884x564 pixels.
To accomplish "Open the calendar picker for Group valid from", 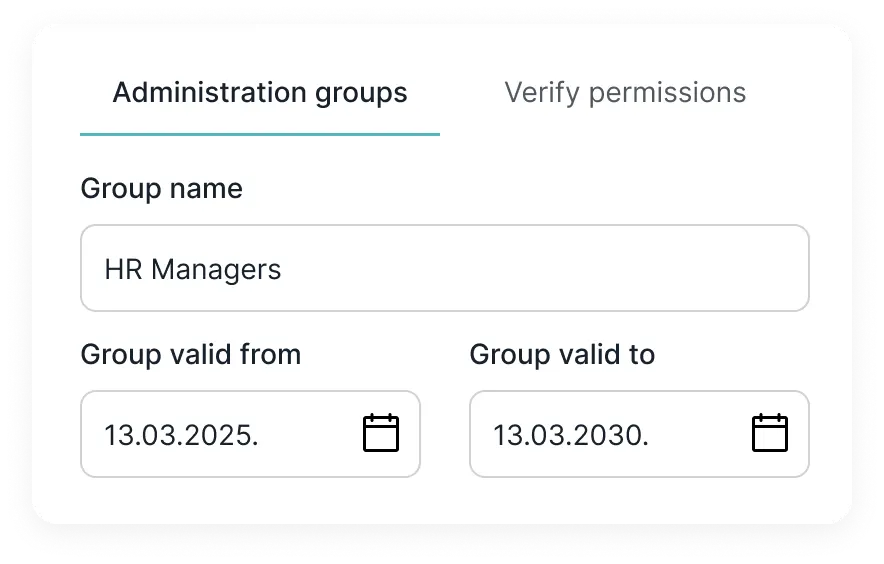I will click(381, 433).
